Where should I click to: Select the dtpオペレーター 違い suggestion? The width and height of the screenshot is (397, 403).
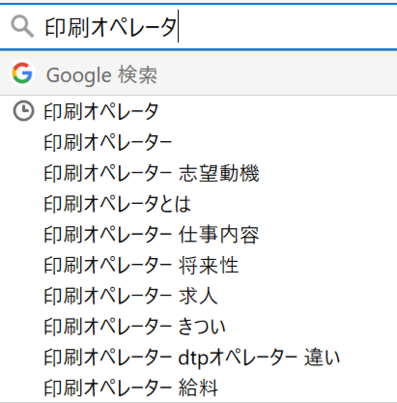coord(198,358)
